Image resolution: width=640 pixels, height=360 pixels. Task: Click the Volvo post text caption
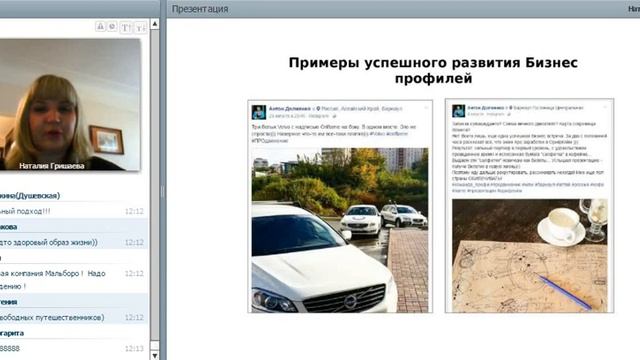coord(333,133)
